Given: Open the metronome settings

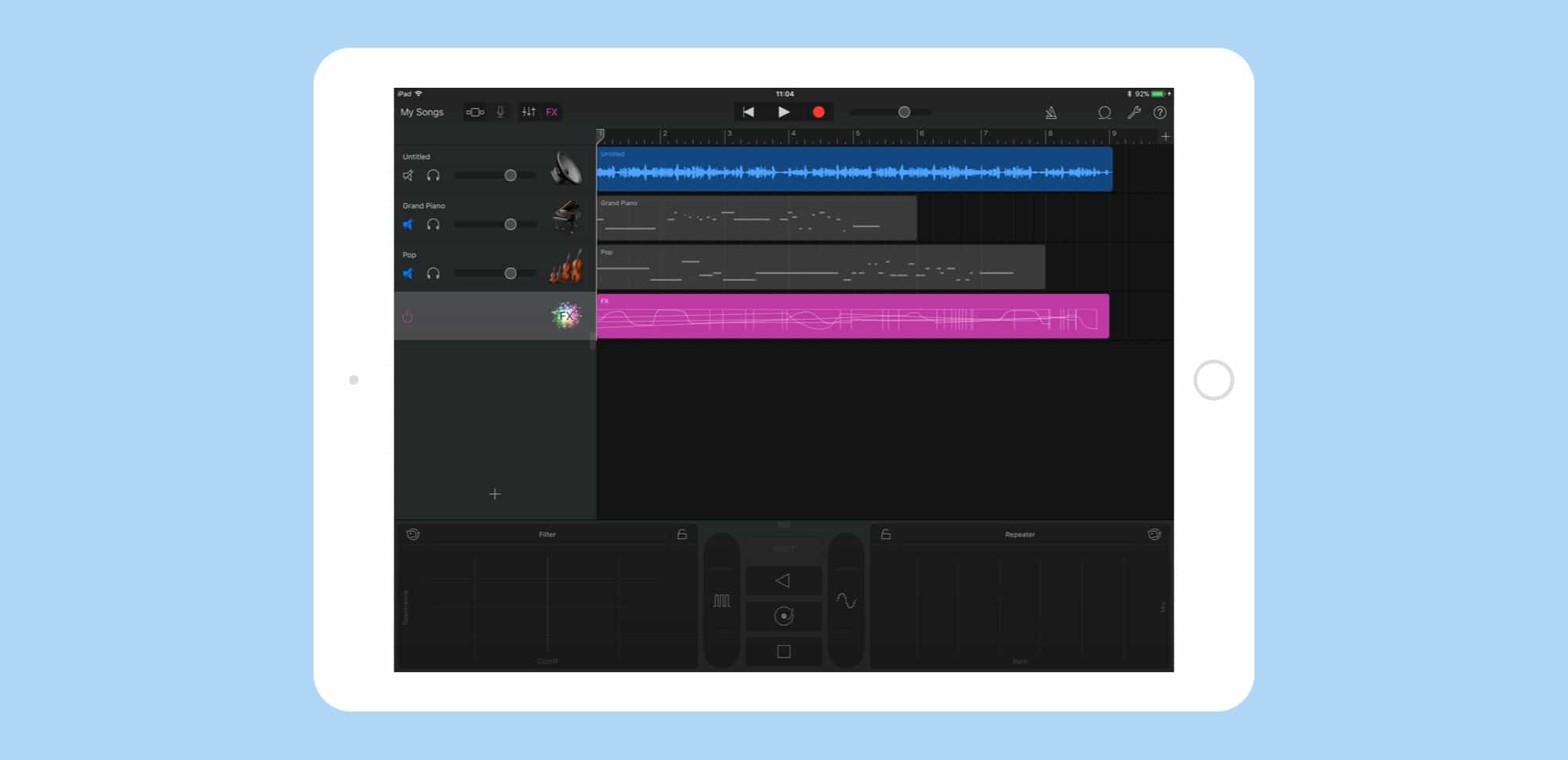Looking at the screenshot, I should 1051,112.
